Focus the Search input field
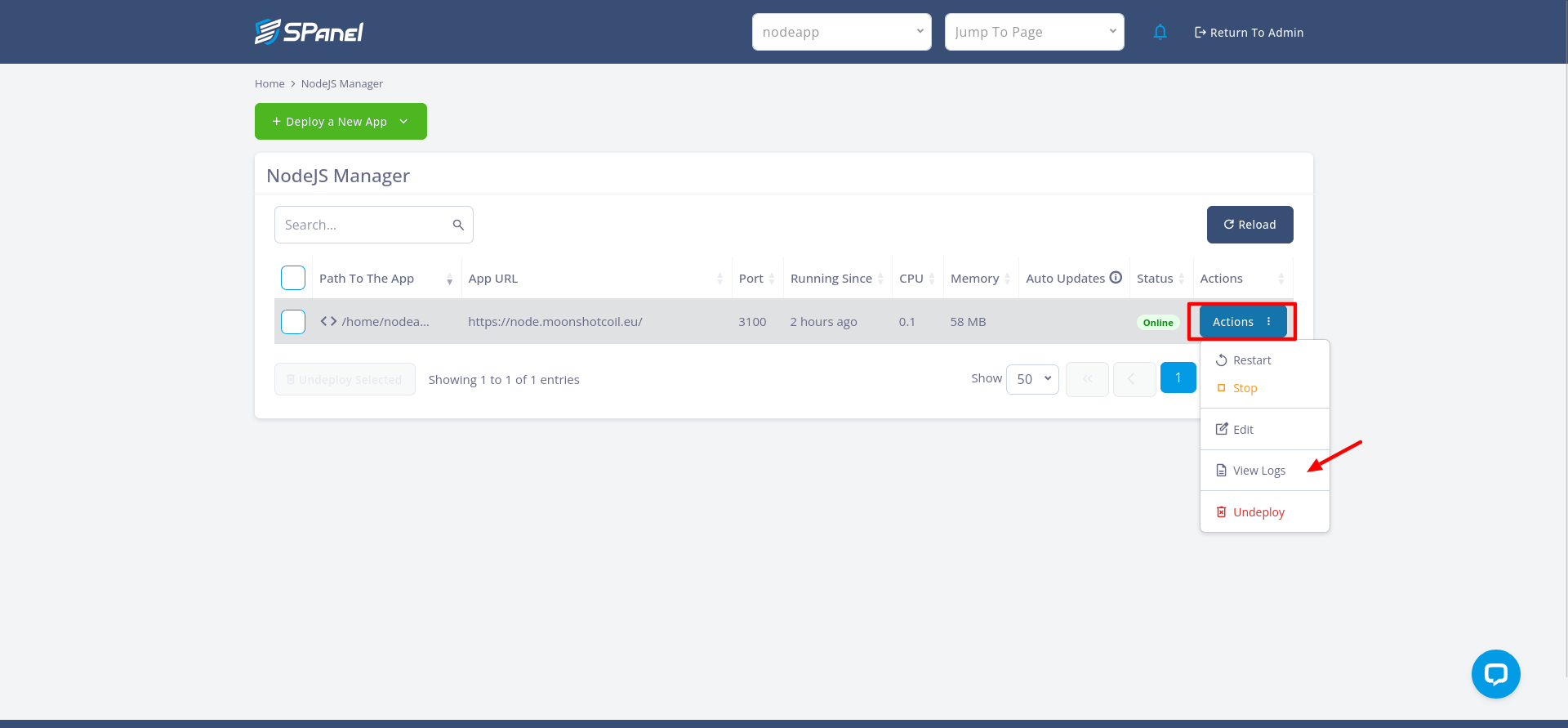Viewport: 1568px width, 728px height. pyautogui.click(x=373, y=225)
